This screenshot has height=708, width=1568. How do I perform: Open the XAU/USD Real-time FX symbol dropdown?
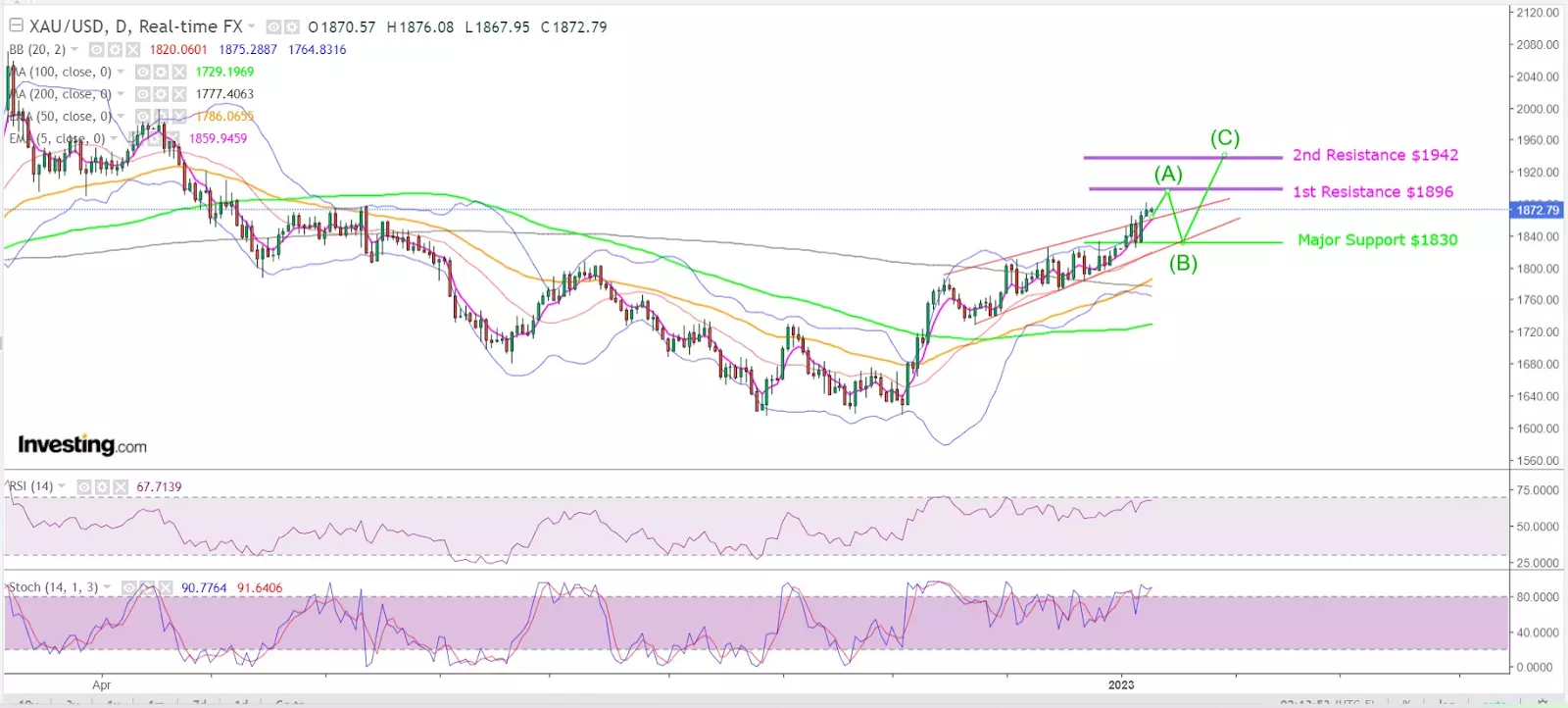point(251,26)
